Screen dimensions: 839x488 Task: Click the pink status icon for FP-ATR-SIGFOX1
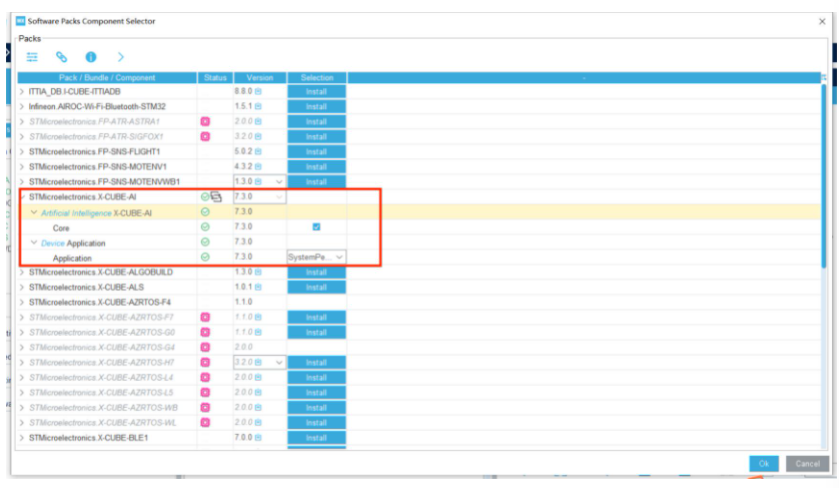[205, 136]
